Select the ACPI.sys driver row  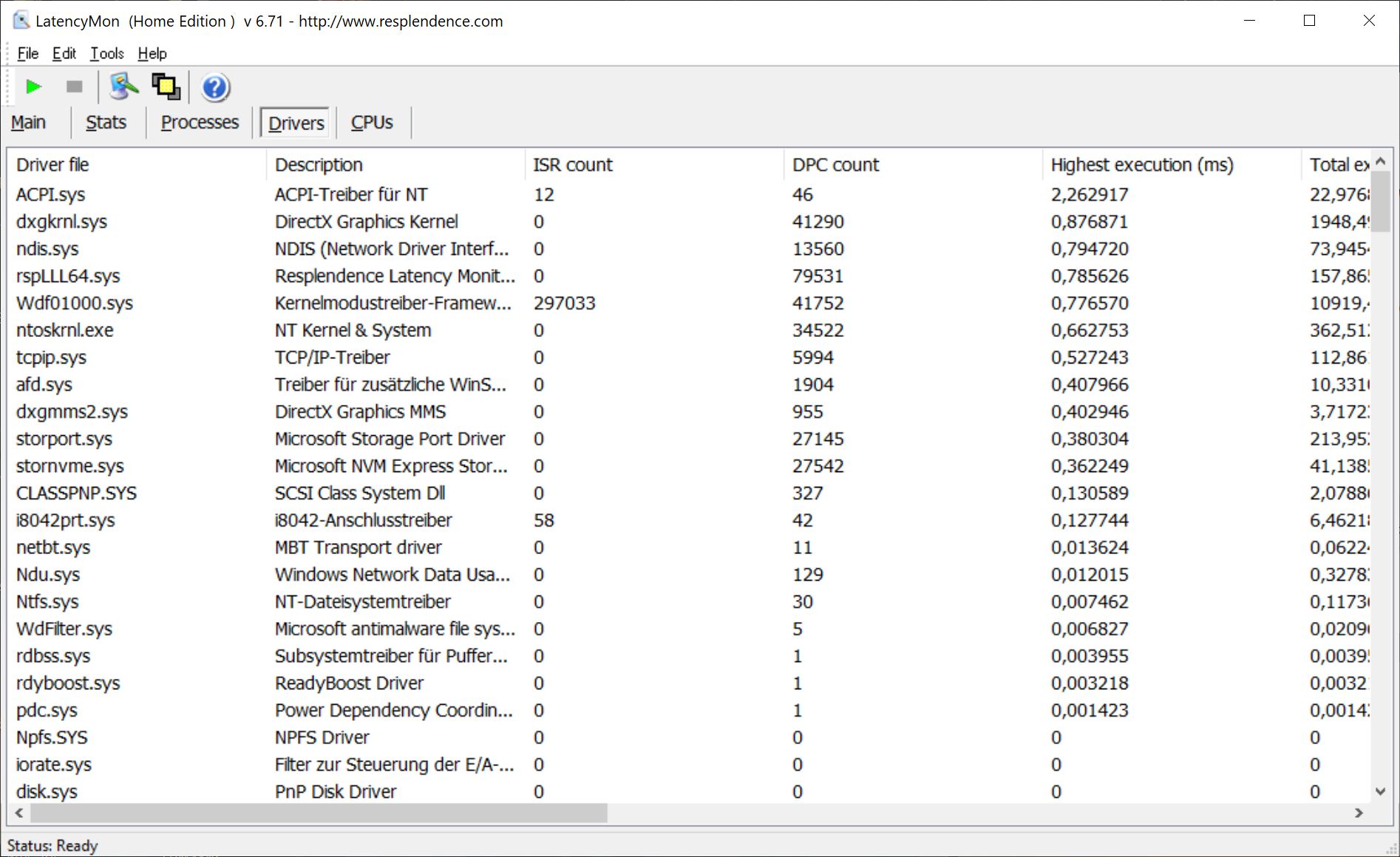click(689, 194)
